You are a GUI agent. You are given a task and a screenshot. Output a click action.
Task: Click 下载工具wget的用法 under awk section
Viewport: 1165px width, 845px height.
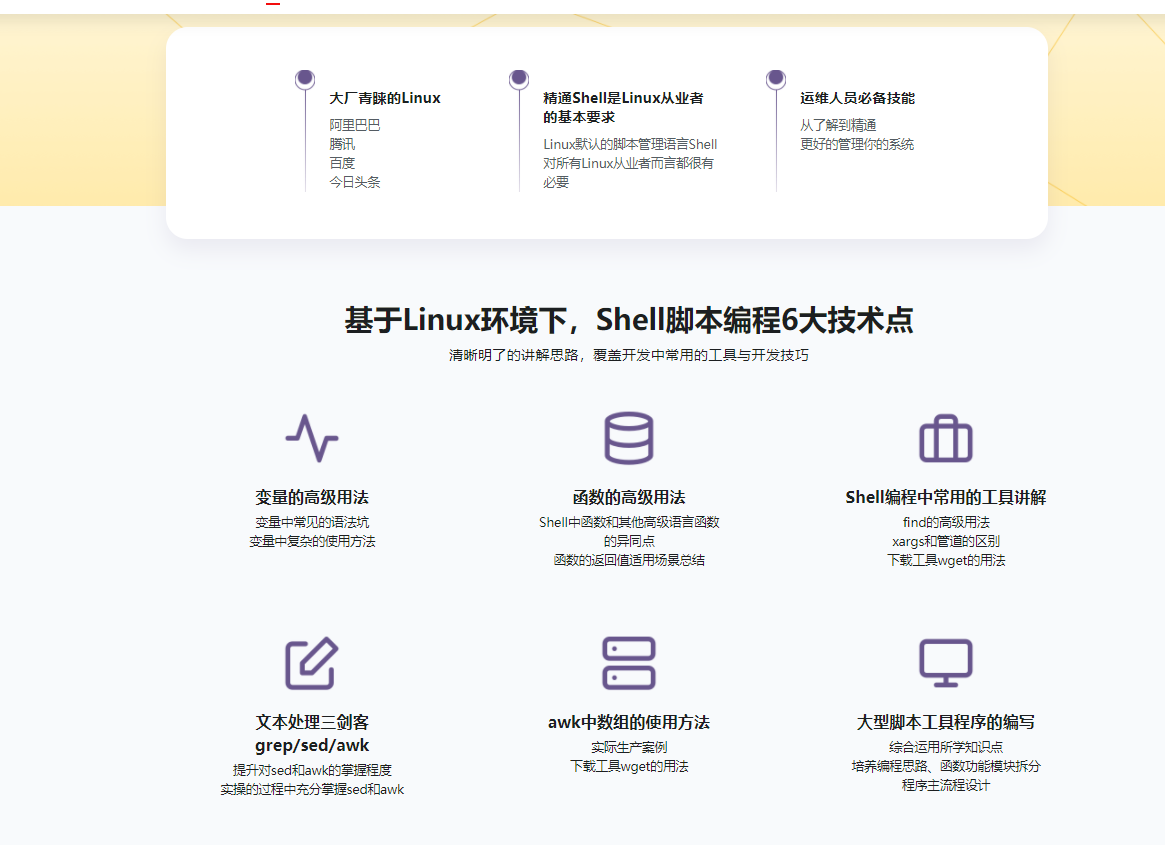click(630, 766)
